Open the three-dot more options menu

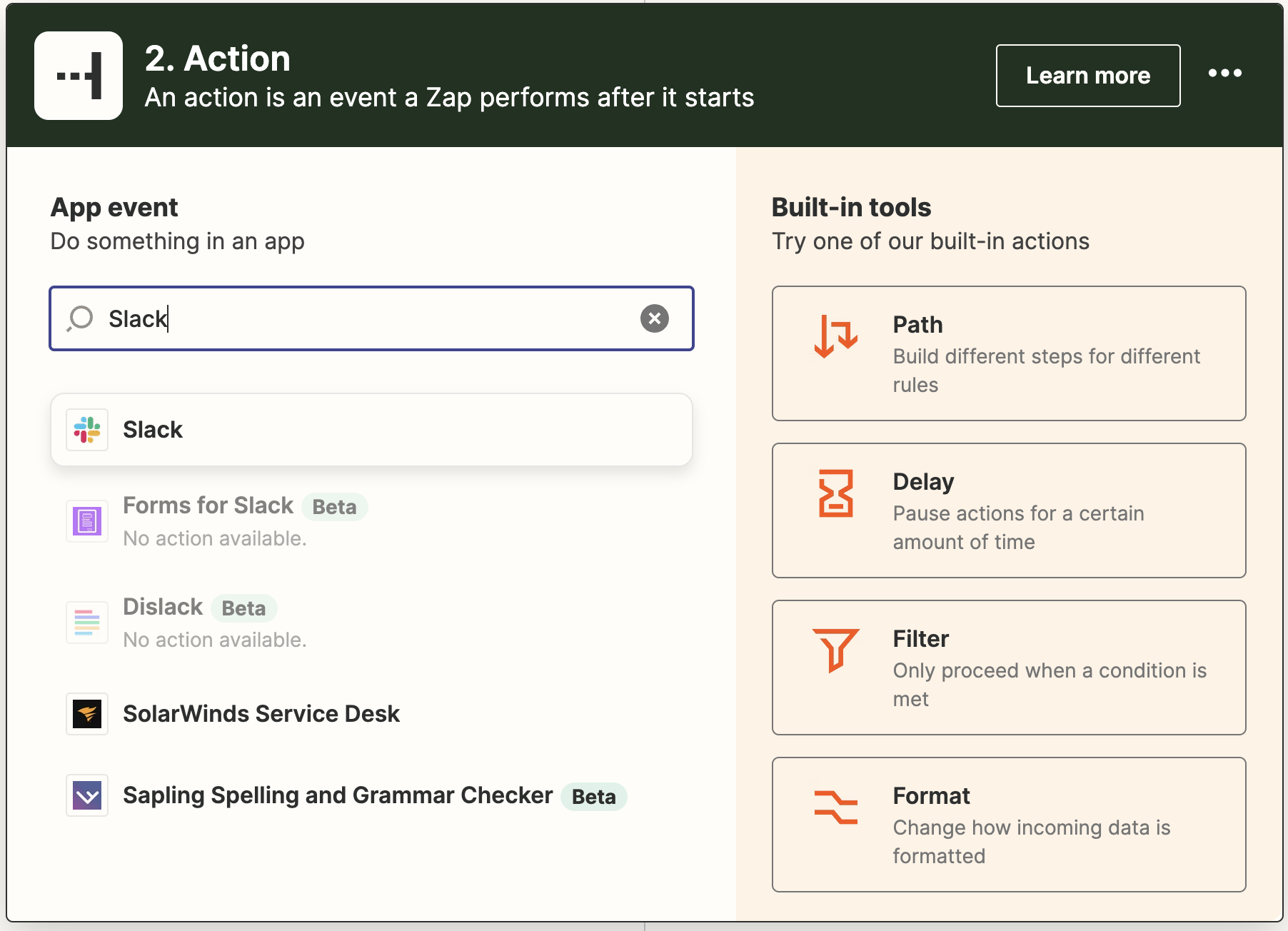click(1224, 74)
